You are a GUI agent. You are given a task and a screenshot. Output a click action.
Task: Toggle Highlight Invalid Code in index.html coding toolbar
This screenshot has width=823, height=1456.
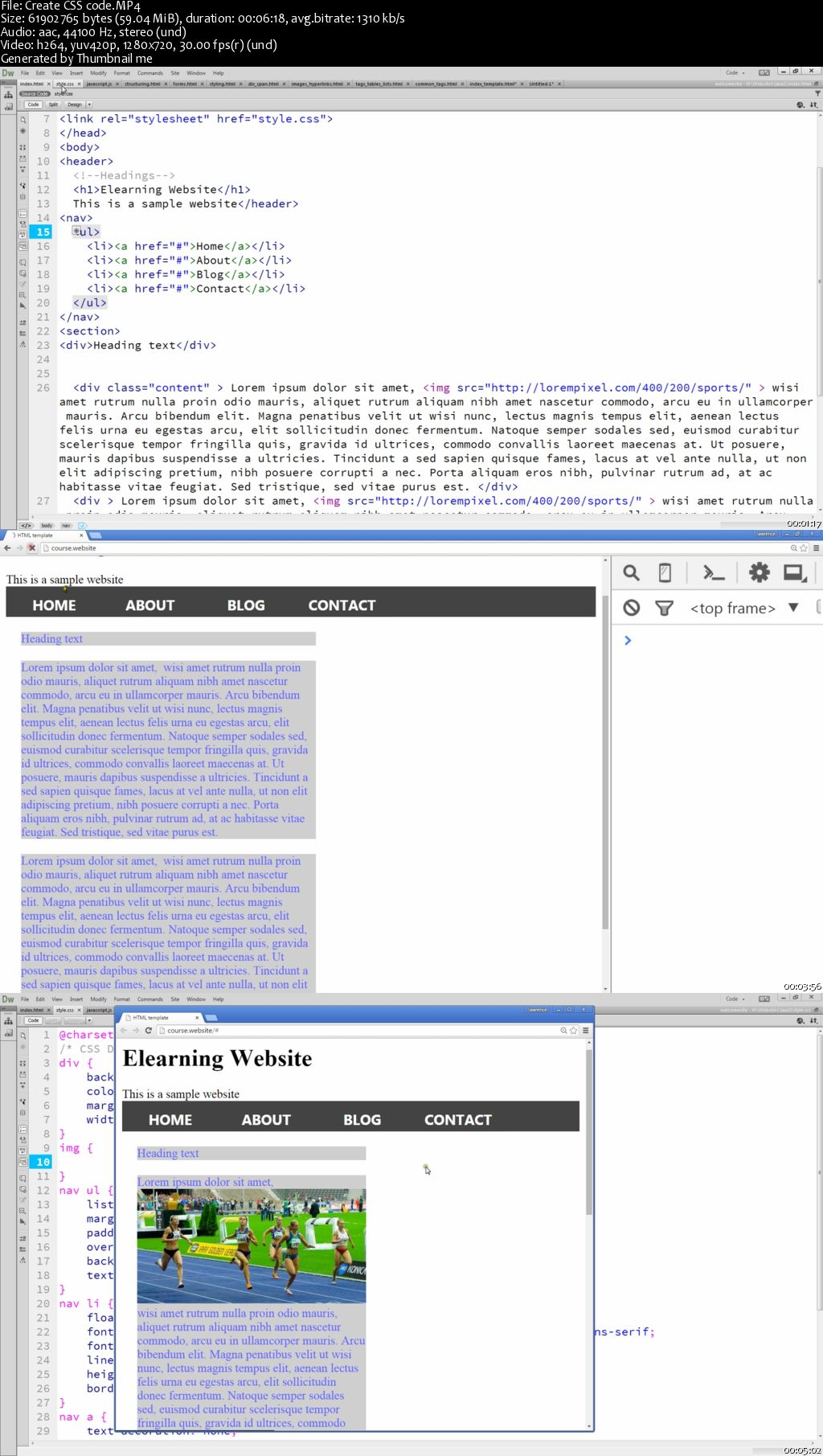(x=23, y=224)
